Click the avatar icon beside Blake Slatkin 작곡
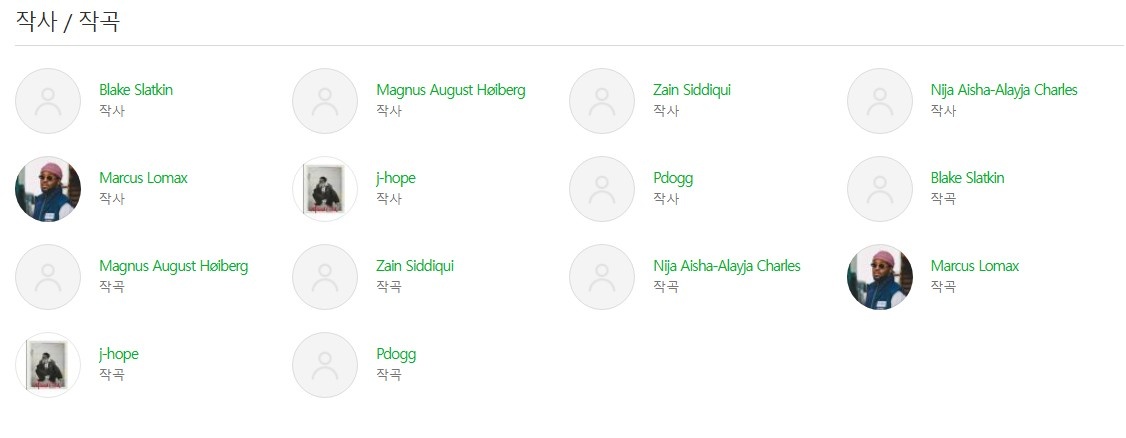The height and width of the screenshot is (438, 1126). tap(880, 189)
